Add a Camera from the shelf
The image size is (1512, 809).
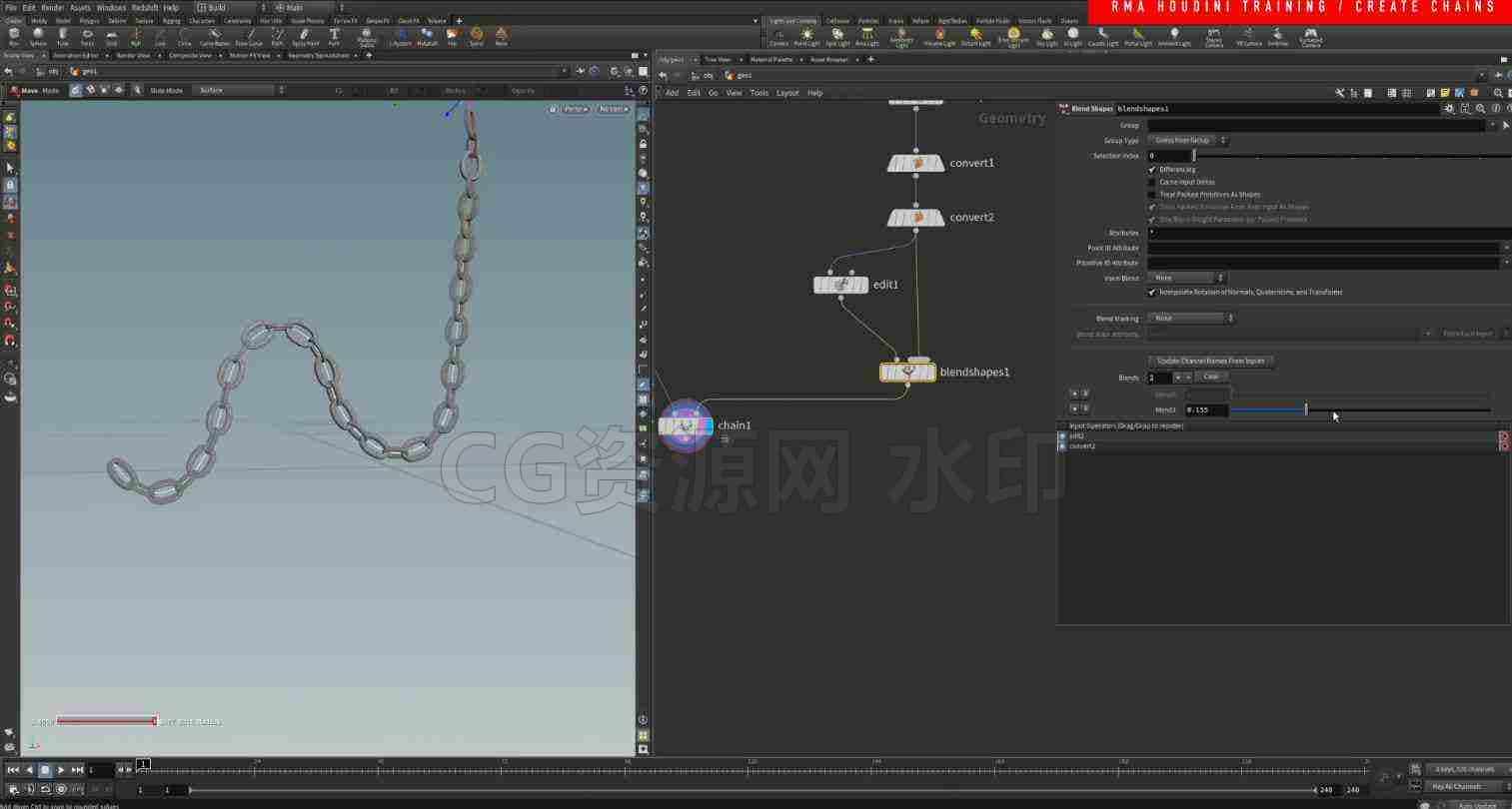(778, 37)
